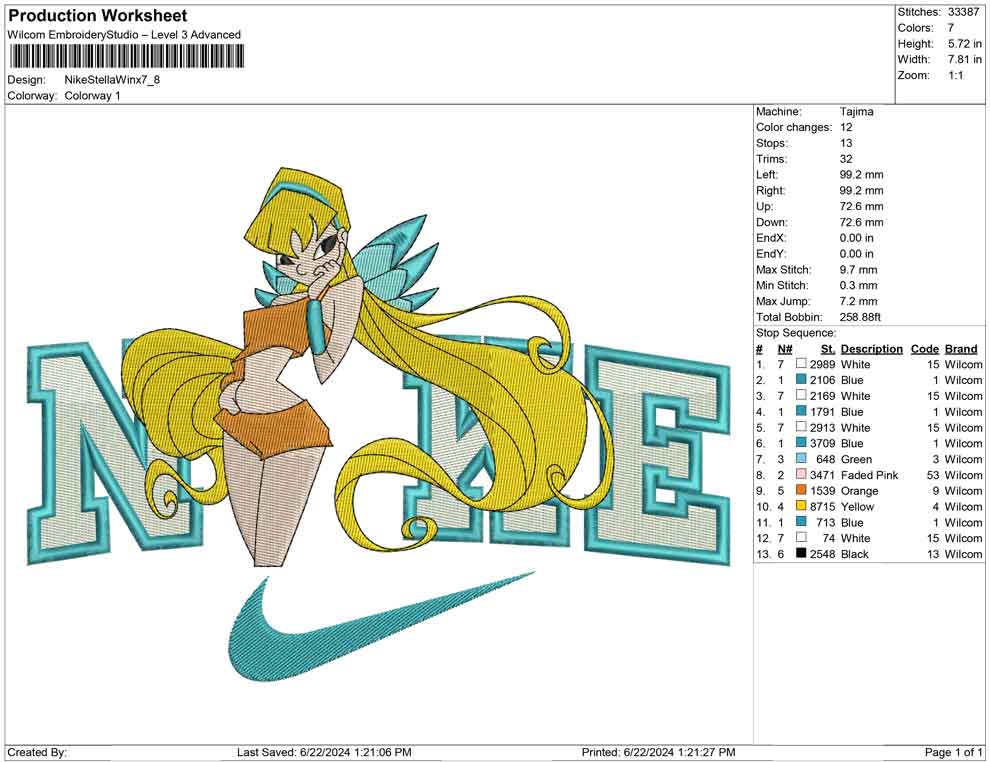Viewport: 990px width, 762px height.
Task: Click the Max Stitch value 9.7 mm
Action: [859, 270]
